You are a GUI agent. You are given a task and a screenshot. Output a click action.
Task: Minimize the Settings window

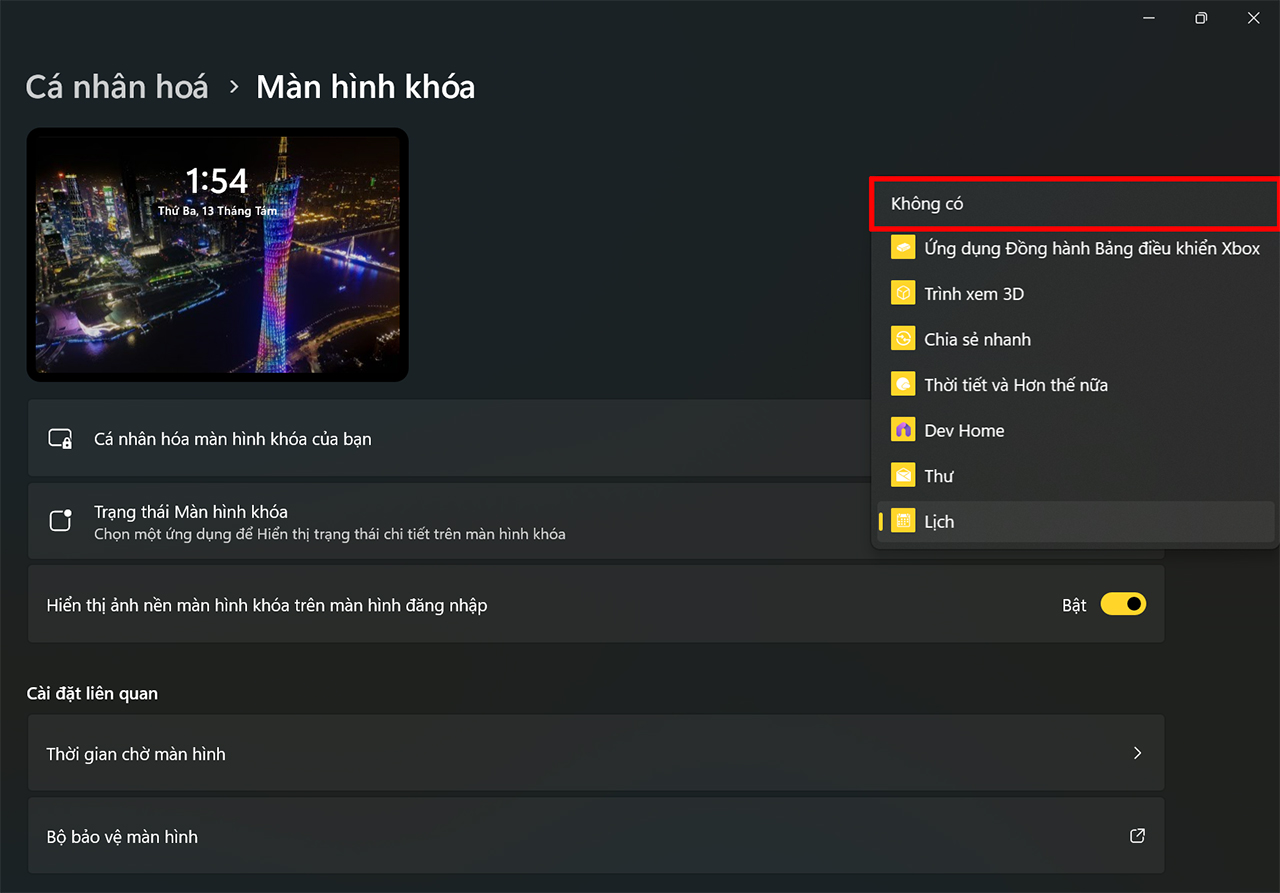pos(1148,17)
